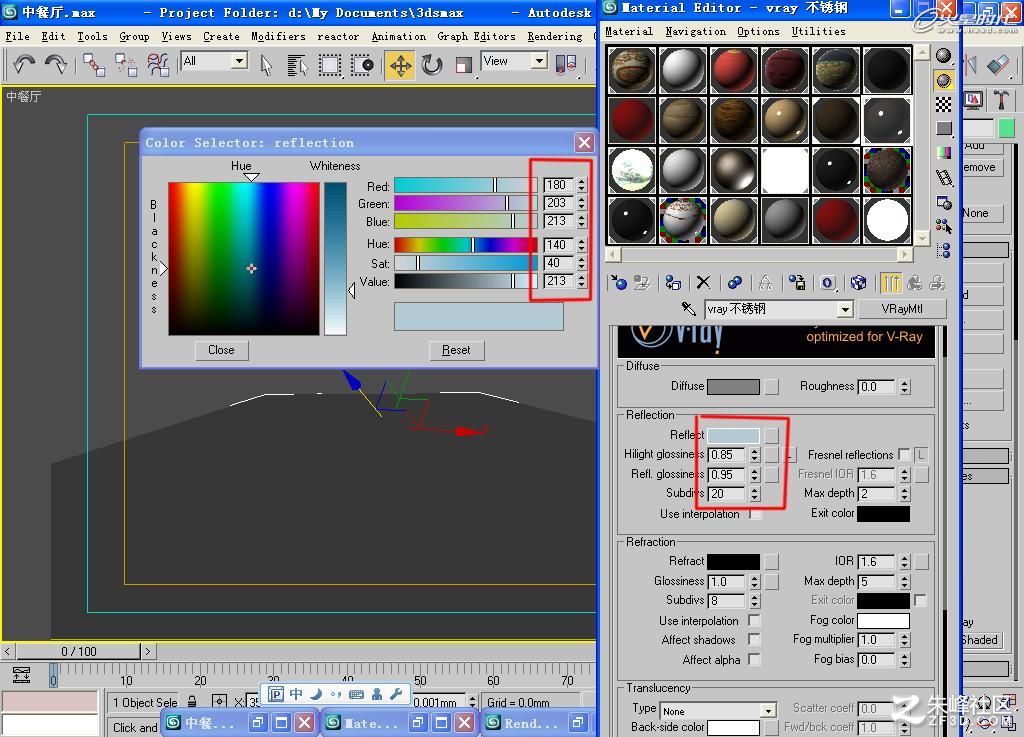Screen dimensions: 1024x737
Task: Click the Make Preview film icon
Action: 943,177
